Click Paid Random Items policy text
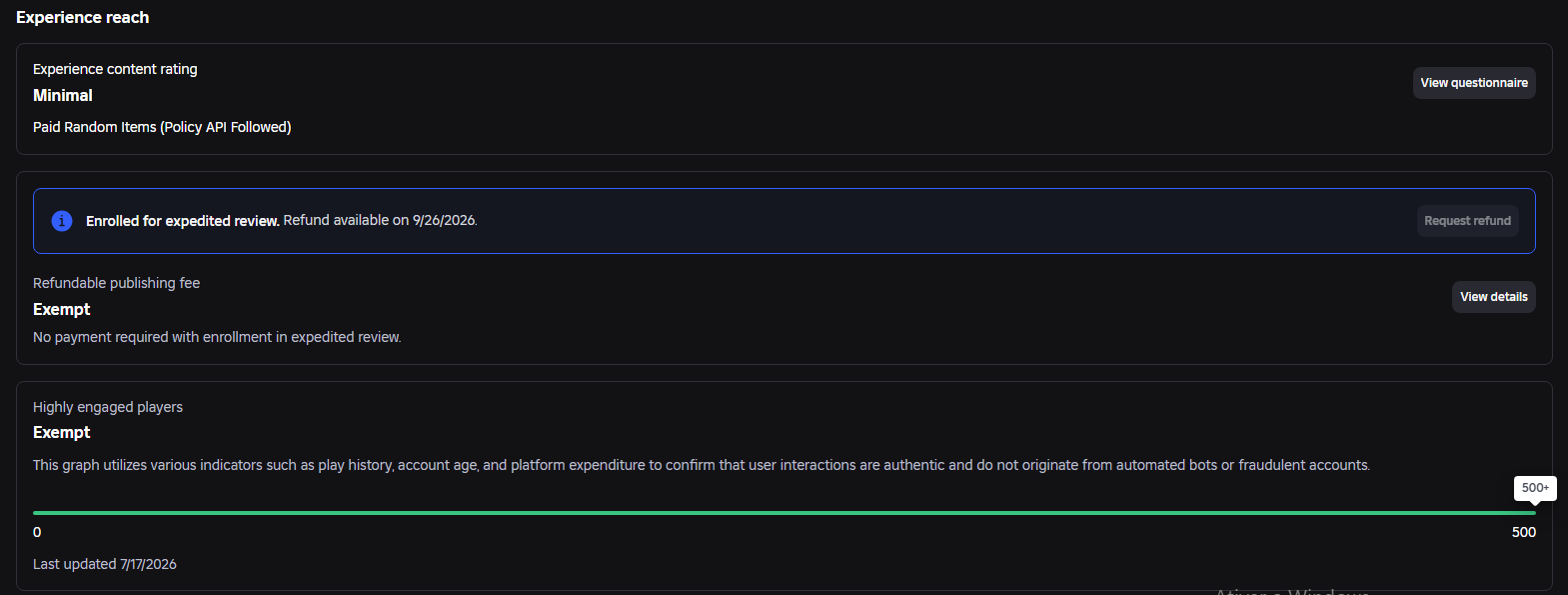The width and height of the screenshot is (1568, 595). pyautogui.click(x=162, y=127)
